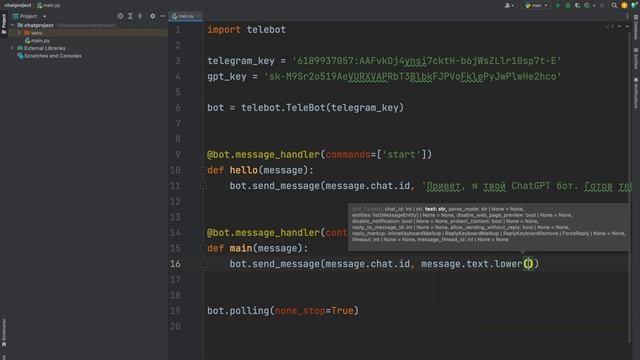Click the telegram_key variable on line 3
640x360 pixels.
[241, 61]
